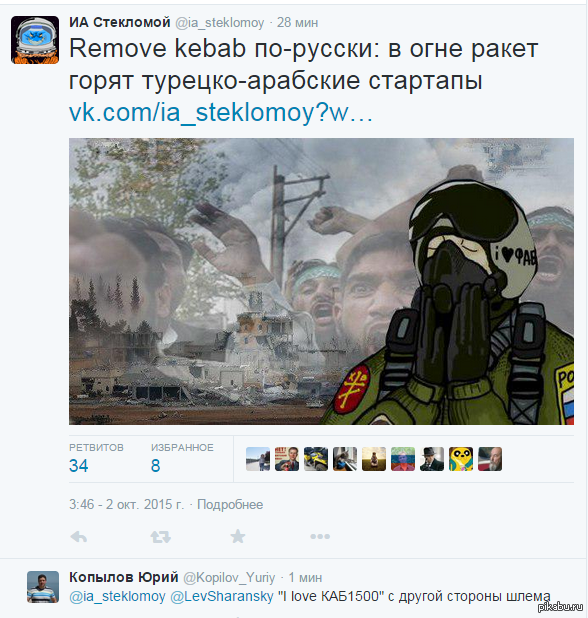Click the man in black hat avatar
Screen dimensions: 588x618
432,459
